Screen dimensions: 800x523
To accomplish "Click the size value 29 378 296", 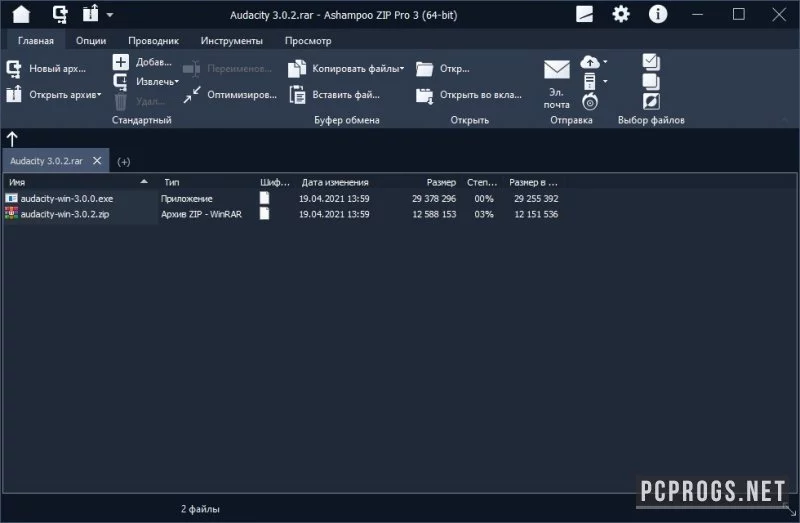I will click(434, 198).
